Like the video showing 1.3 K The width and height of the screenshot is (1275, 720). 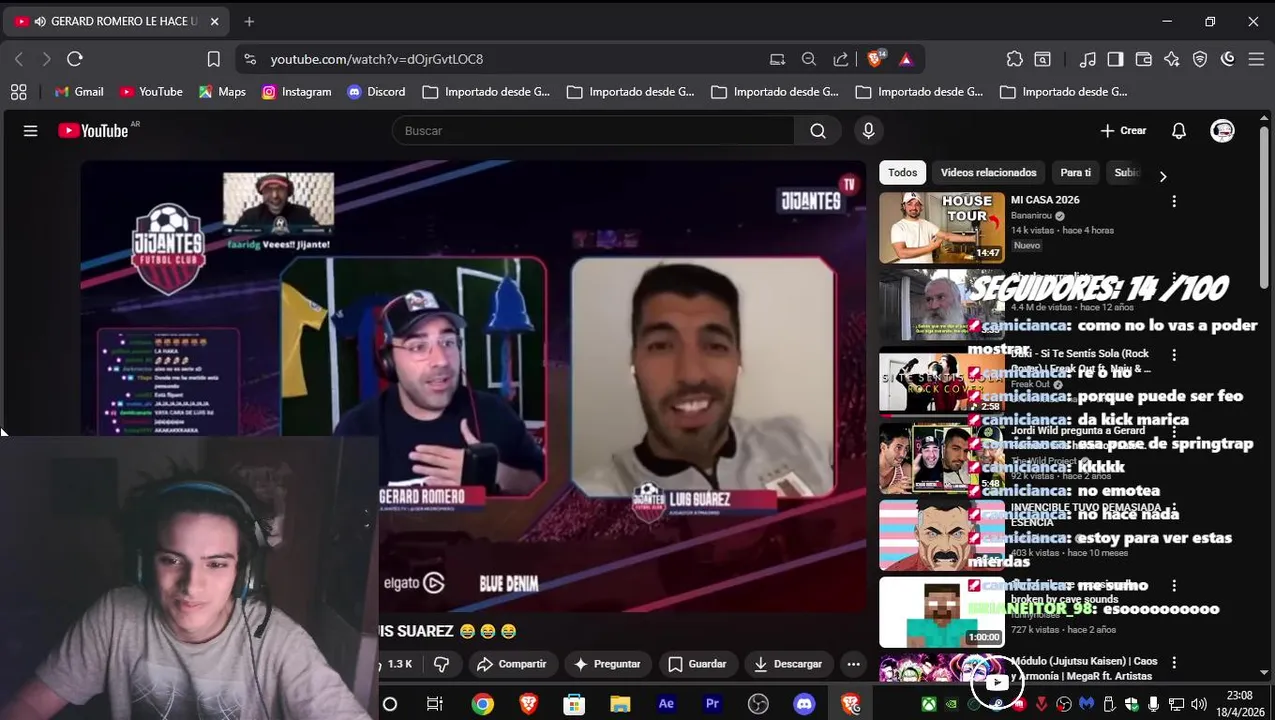(398, 664)
